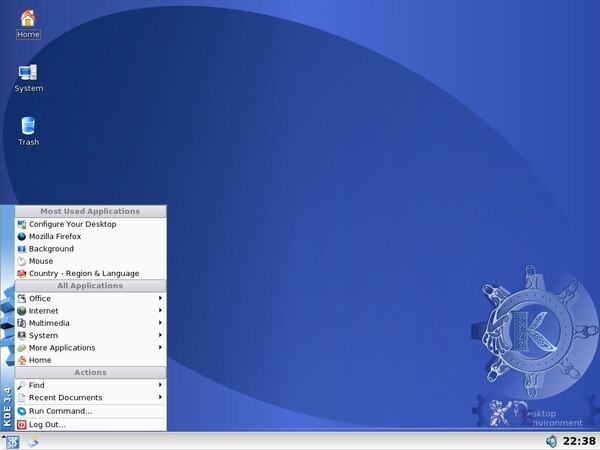This screenshot has width=600, height=450.
Task: Open More Applications label in menu
Action: 62,348
